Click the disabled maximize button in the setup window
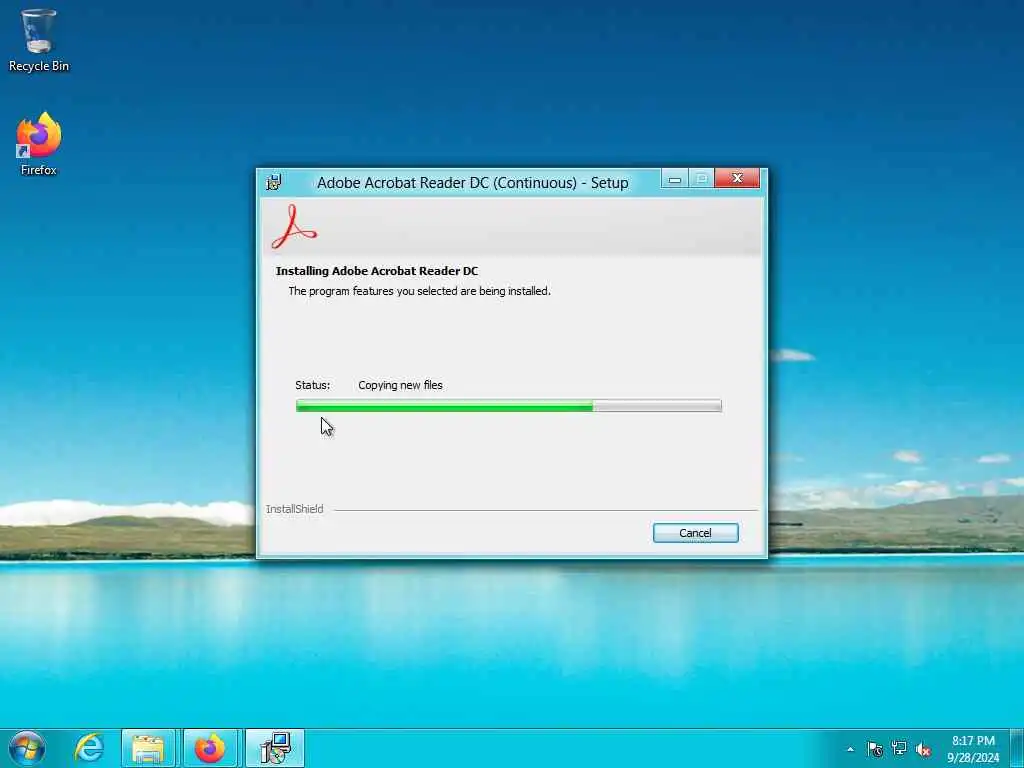The width and height of the screenshot is (1024, 768). [701, 178]
